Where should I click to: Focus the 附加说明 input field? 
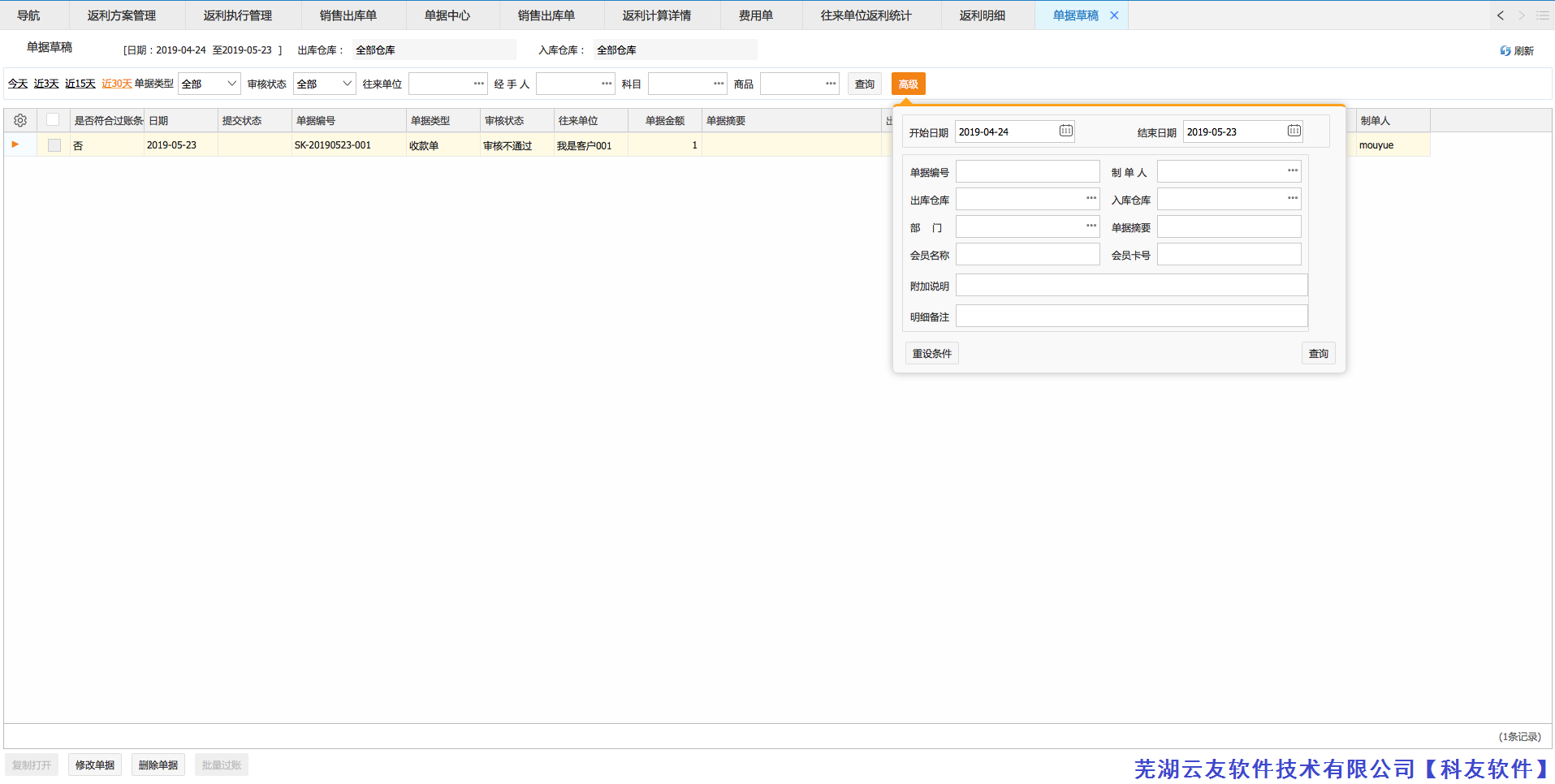click(x=1132, y=285)
